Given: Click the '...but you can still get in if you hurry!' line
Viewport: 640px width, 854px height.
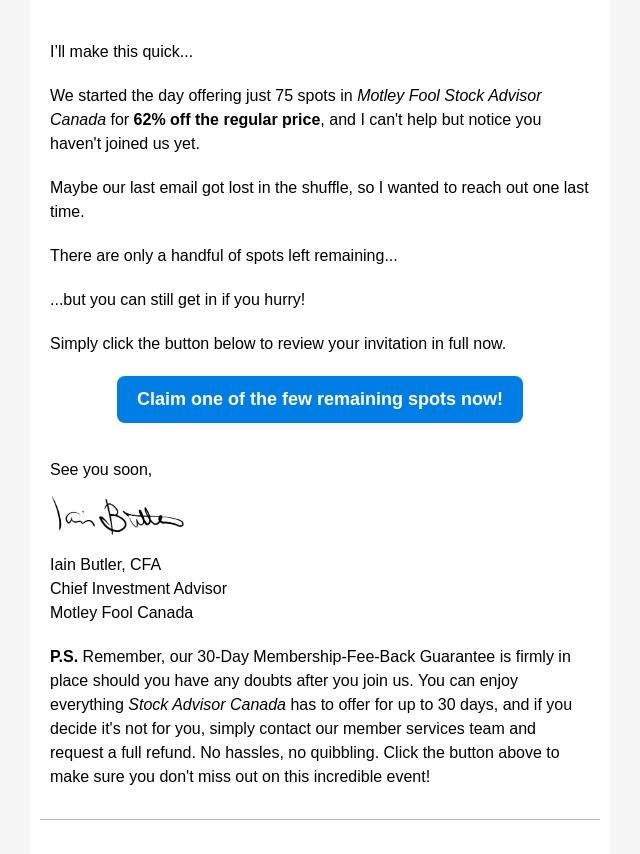Looking at the screenshot, I should [x=177, y=300].
